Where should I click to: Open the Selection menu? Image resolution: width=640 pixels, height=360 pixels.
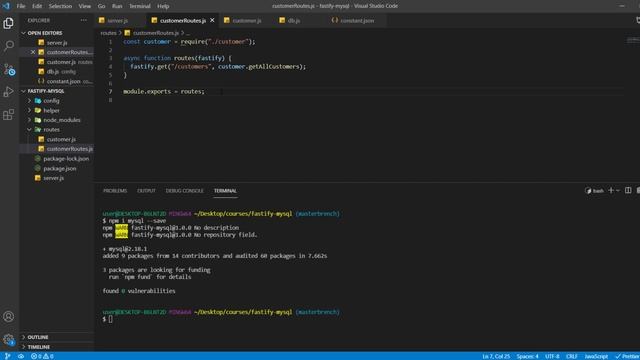(x=60, y=6)
